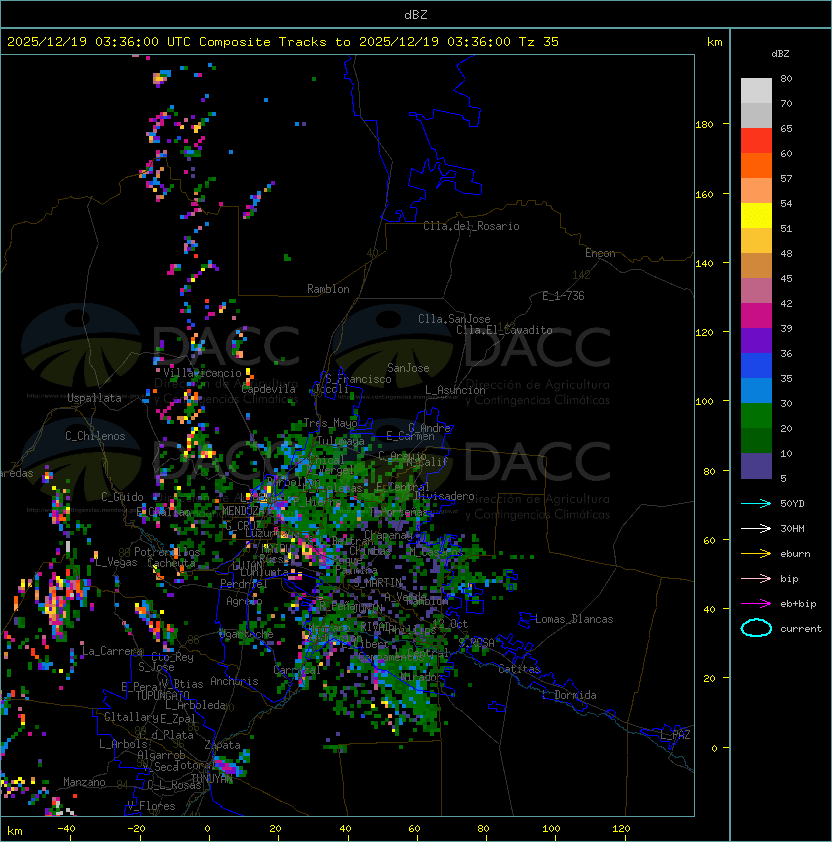Click the cyan 'current' ellipse symbol
The width and height of the screenshot is (832, 842).
pos(756,628)
